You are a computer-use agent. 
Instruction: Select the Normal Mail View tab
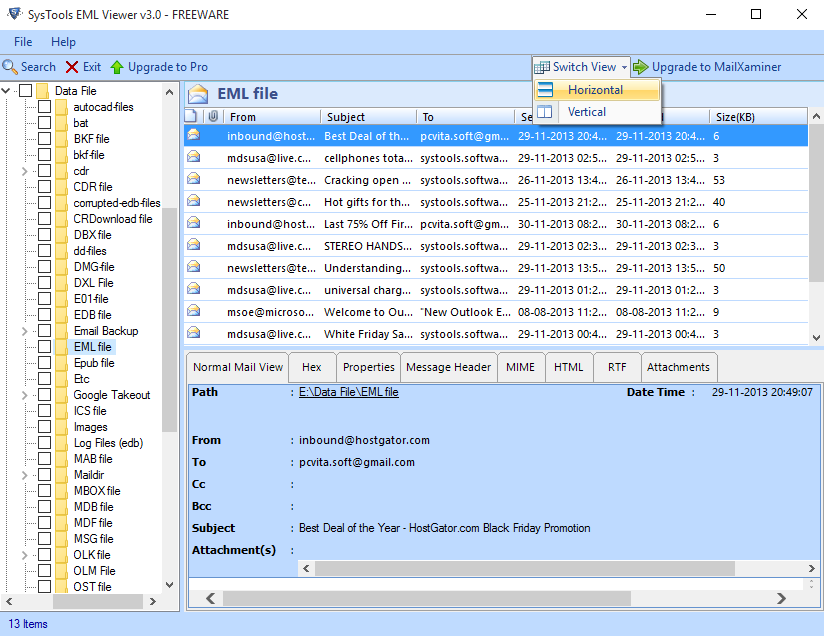click(238, 367)
